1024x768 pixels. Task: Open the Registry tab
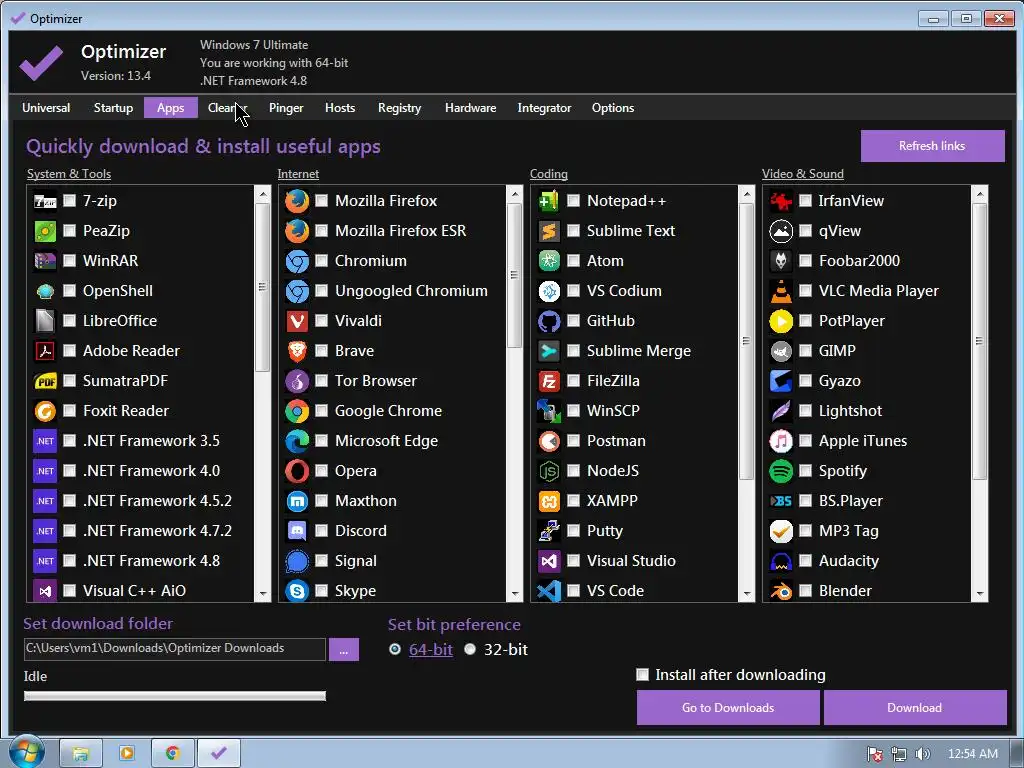click(x=400, y=108)
